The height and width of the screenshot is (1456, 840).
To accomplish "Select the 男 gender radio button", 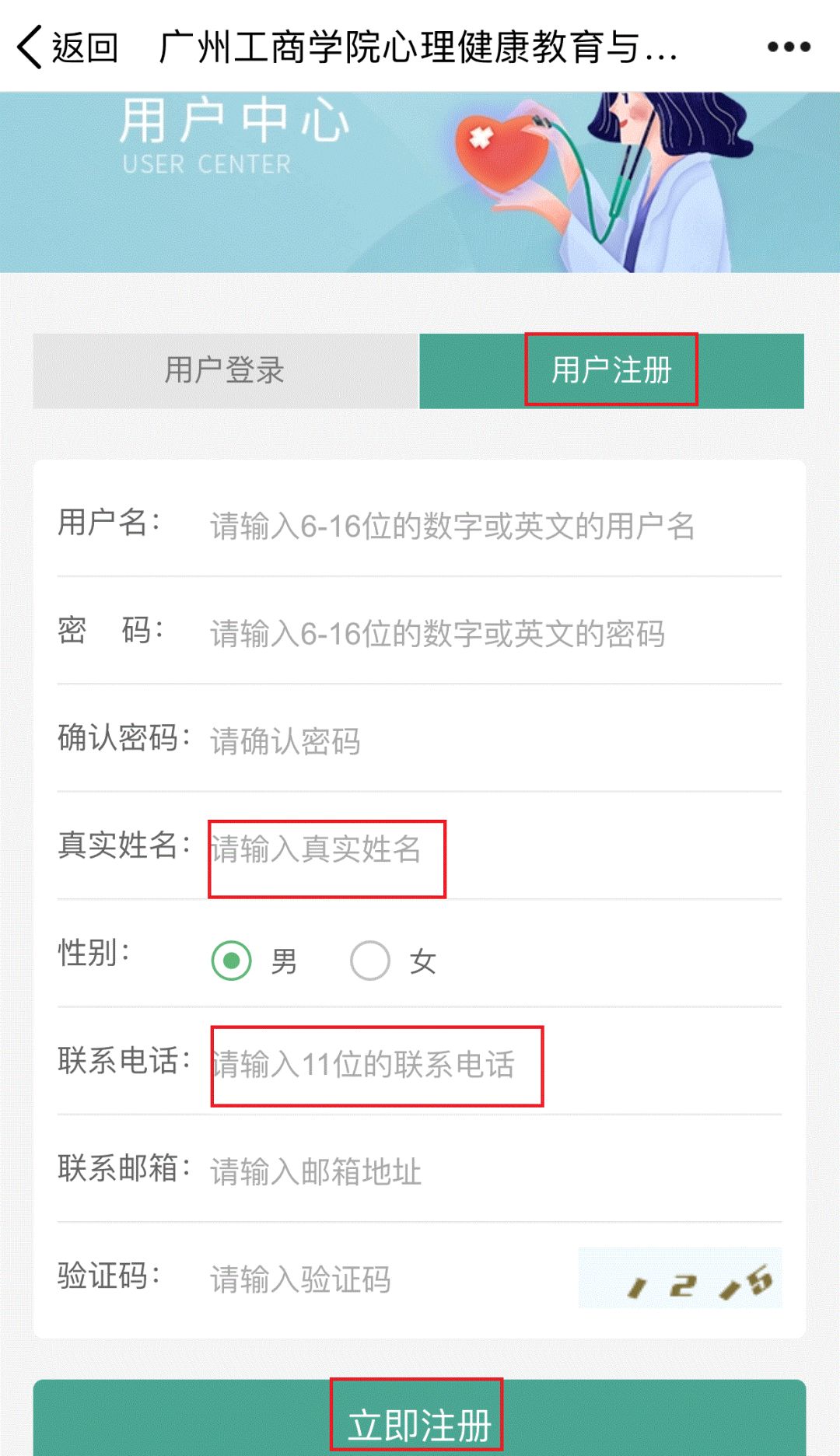I will point(232,961).
